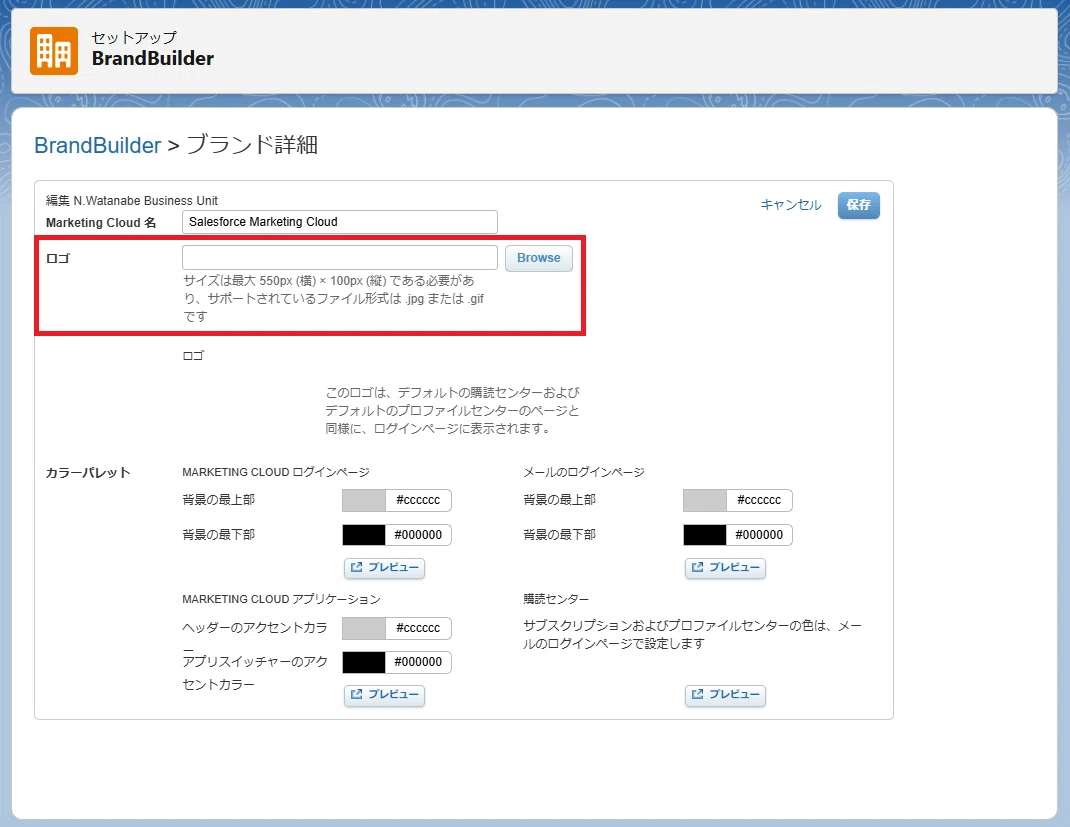Click the BrandBuilder orange building icon
Screen dimensions: 1070x827
[54, 51]
